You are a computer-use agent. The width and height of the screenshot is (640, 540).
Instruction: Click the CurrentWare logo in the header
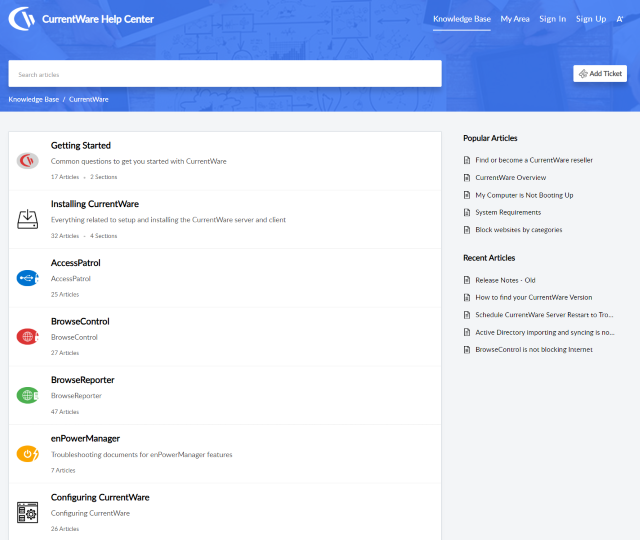pos(22,19)
